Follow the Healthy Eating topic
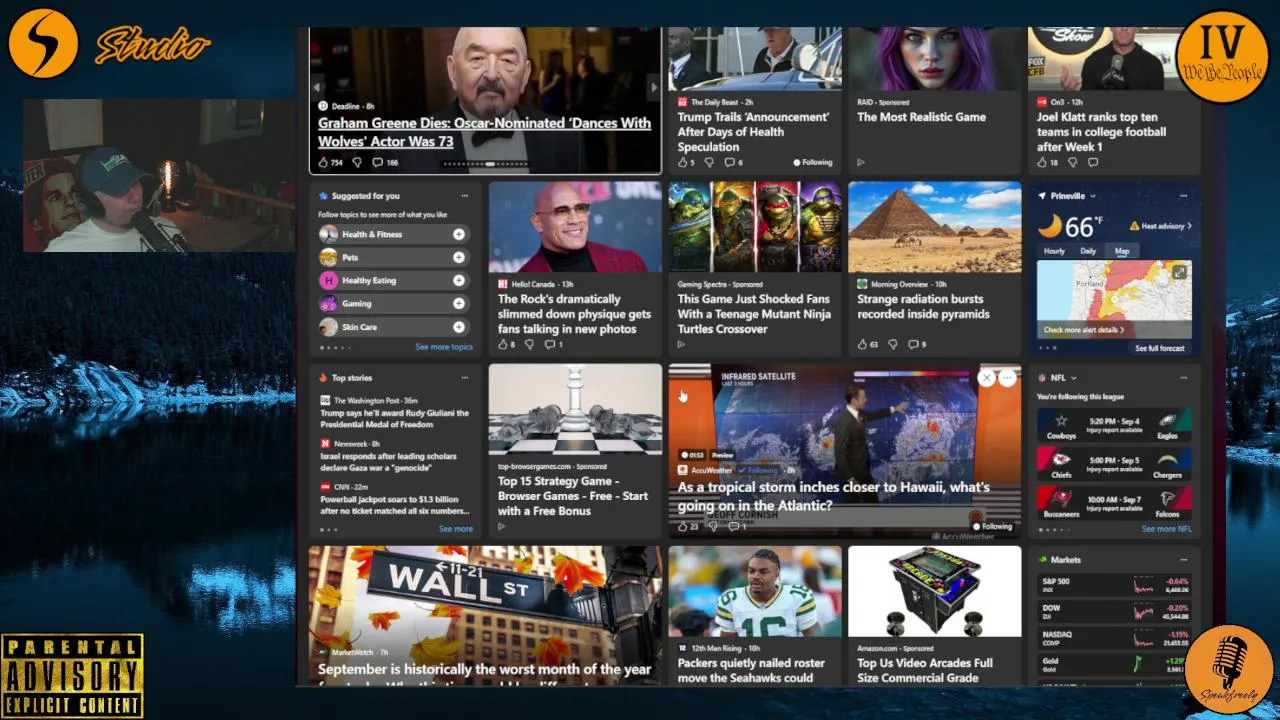 (458, 281)
